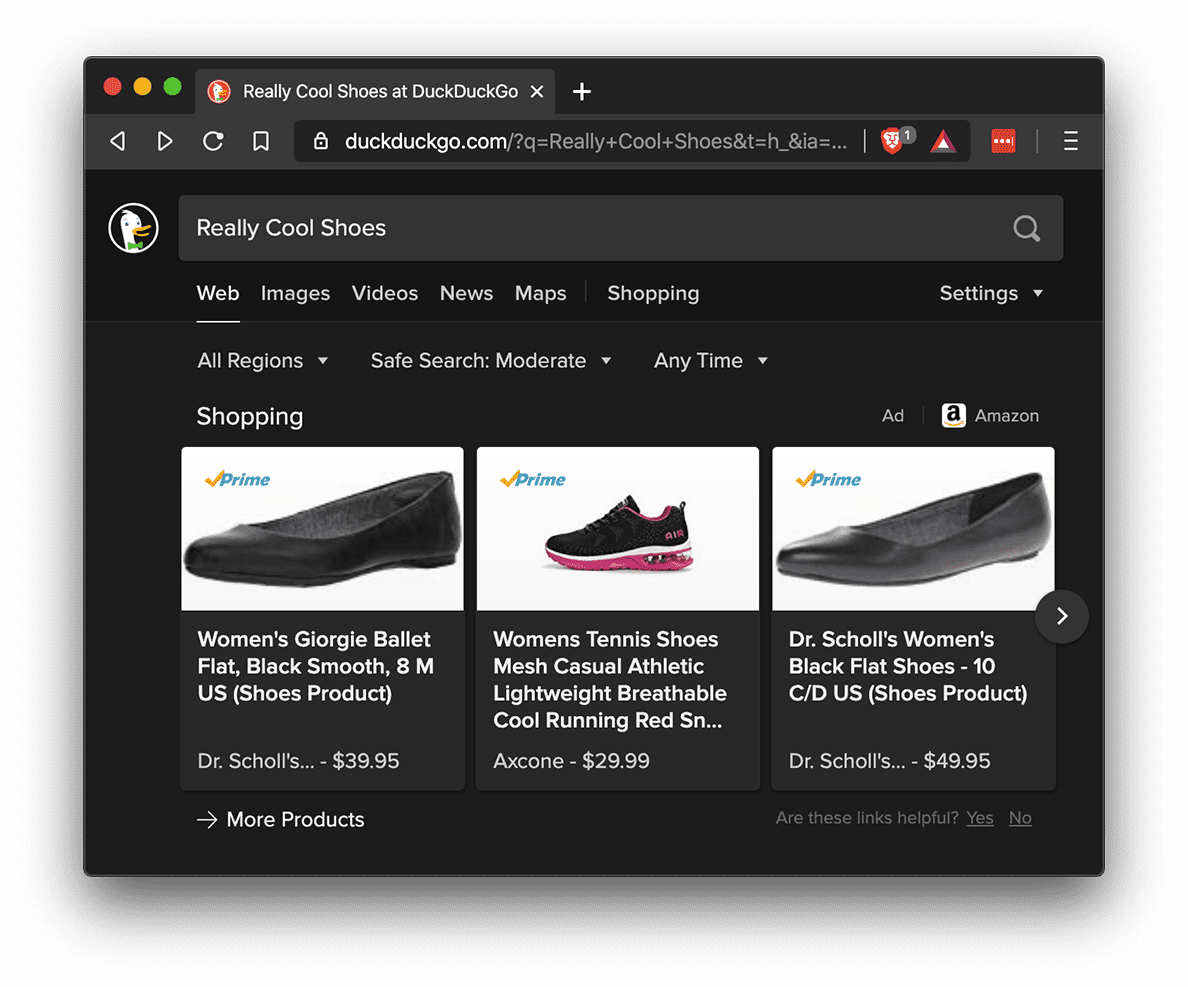Open the red password manager extension icon
This screenshot has width=1188, height=987.
1003,141
